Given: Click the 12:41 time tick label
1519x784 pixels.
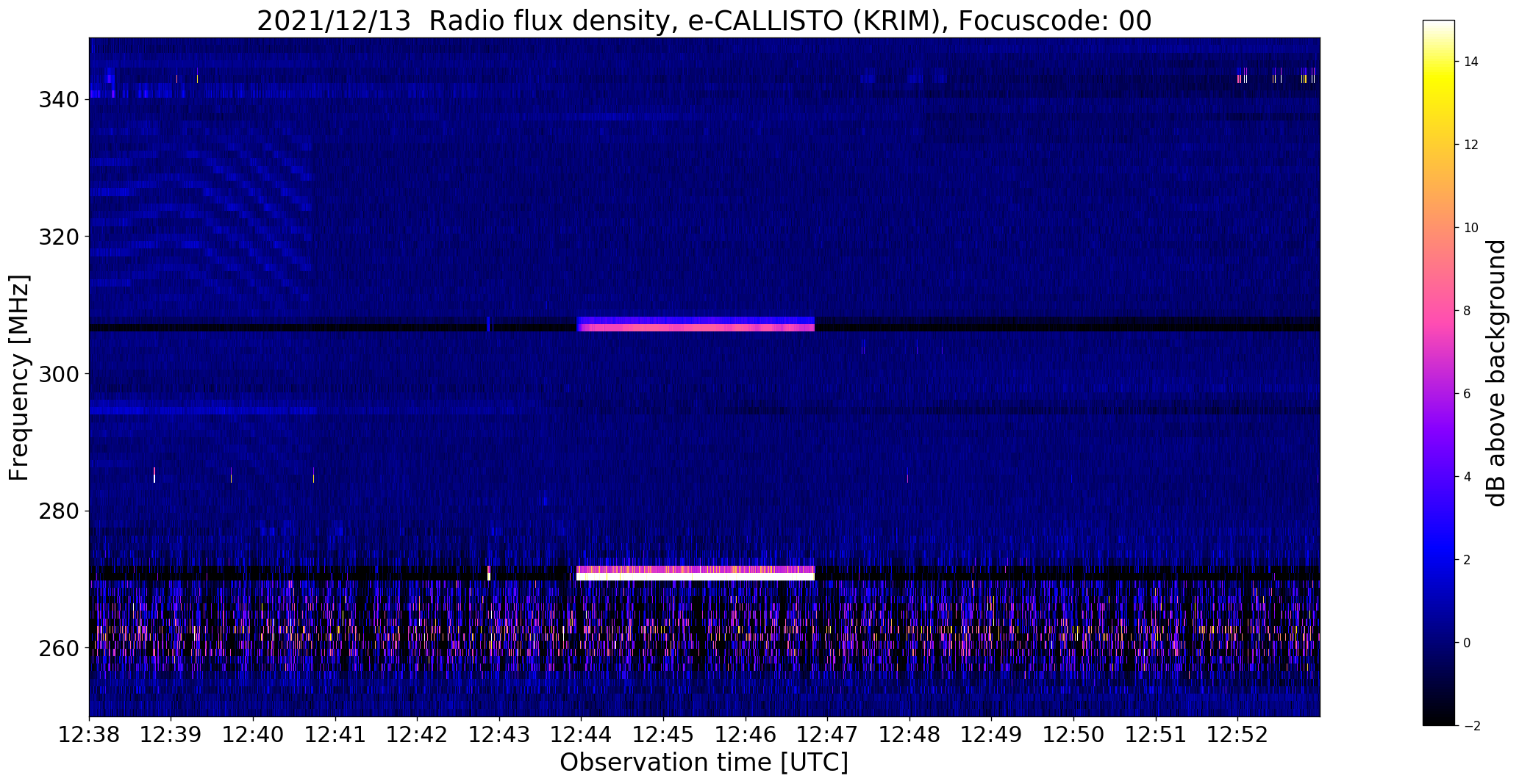Looking at the screenshot, I should pyautogui.click(x=335, y=735).
